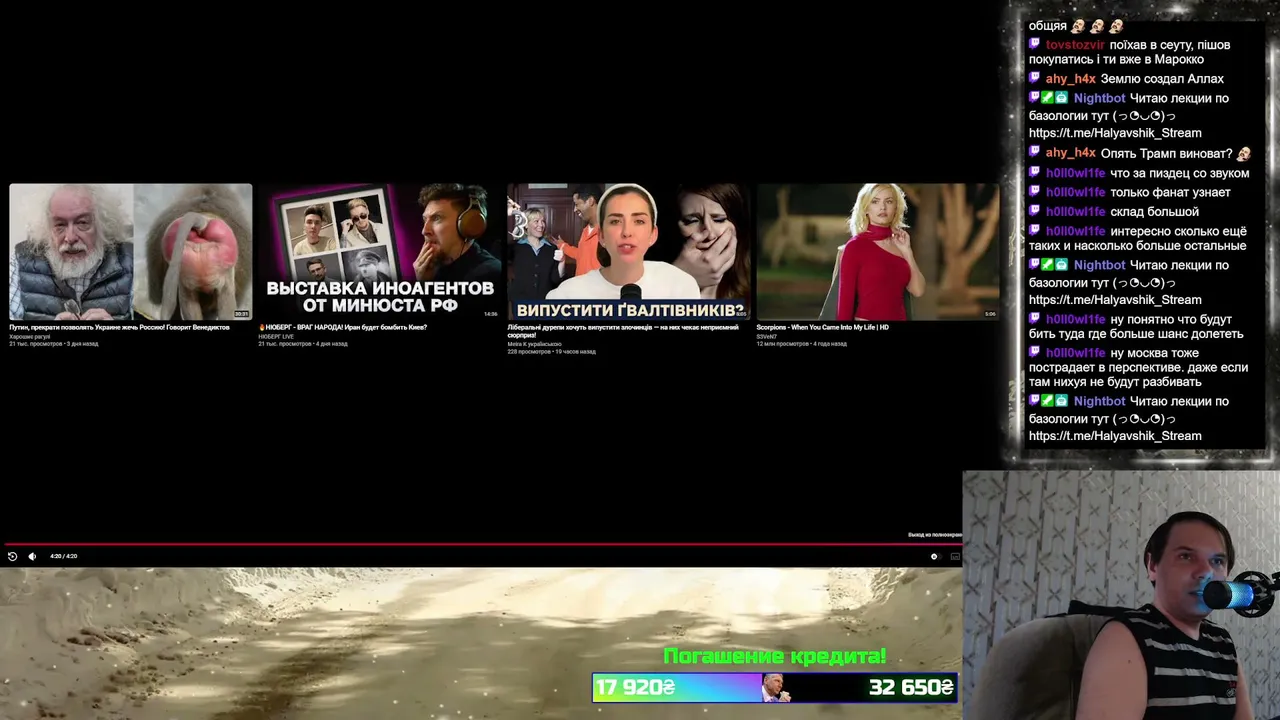
Task: Click chat message 'Землю создал Аллах'
Action: (x=1162, y=79)
